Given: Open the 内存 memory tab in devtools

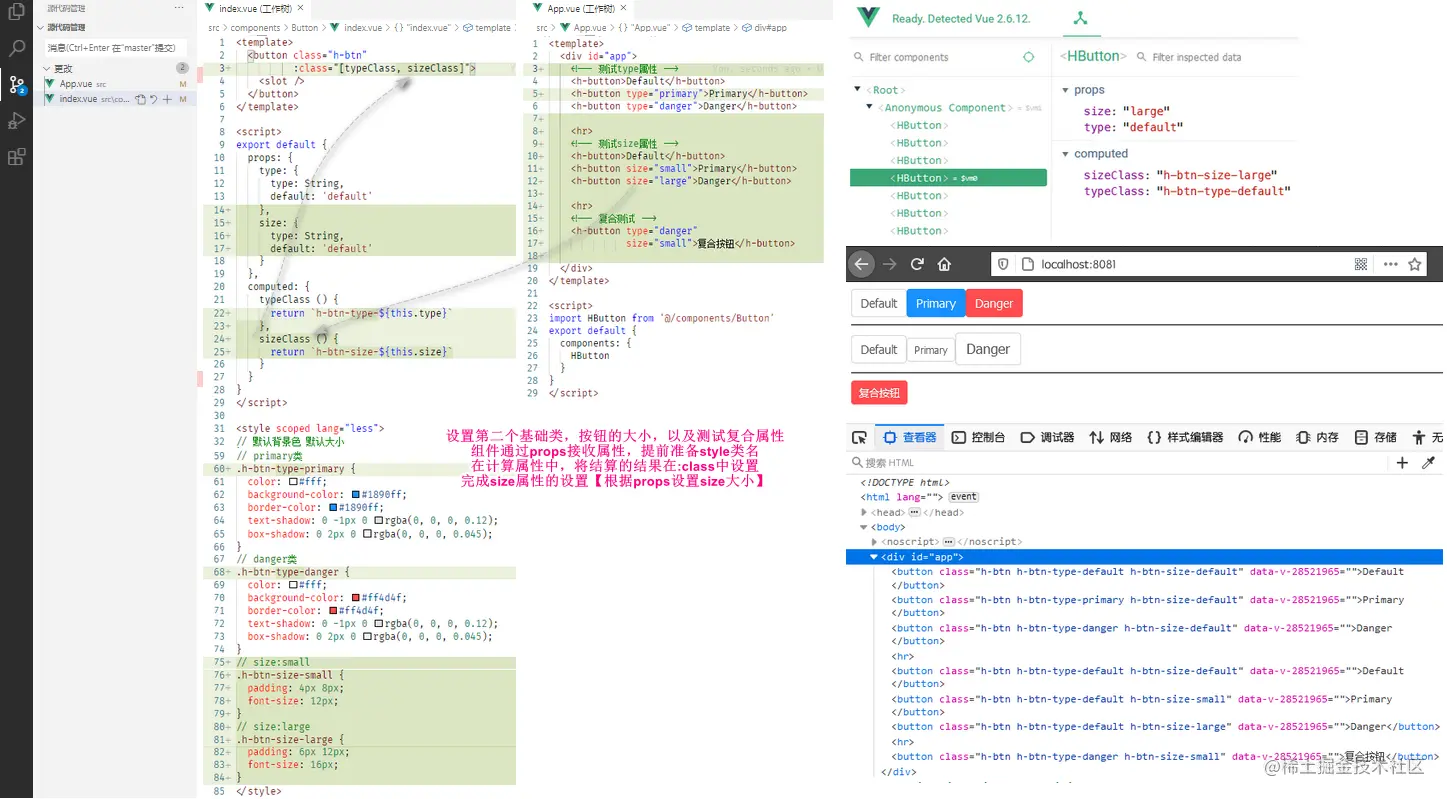Looking at the screenshot, I should pyautogui.click(x=1318, y=437).
